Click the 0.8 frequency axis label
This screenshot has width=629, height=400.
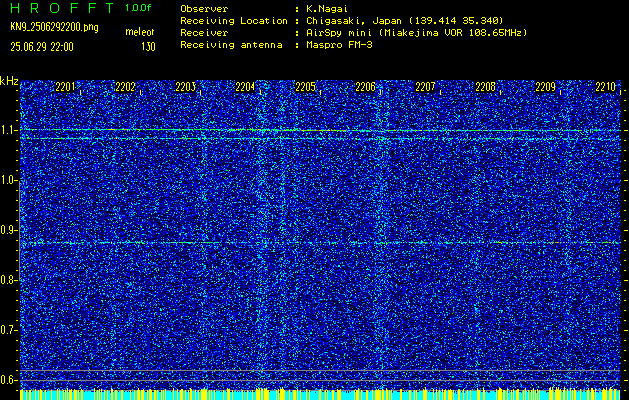[9, 280]
